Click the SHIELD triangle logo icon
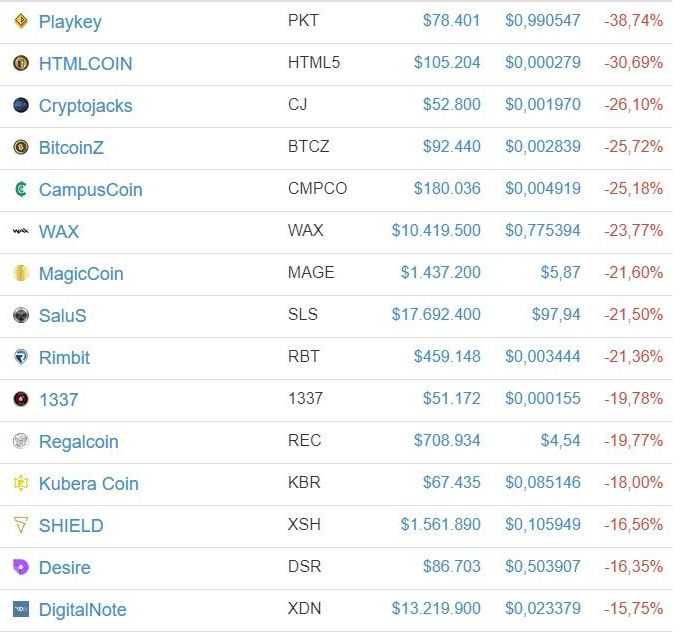The width and height of the screenshot is (673, 632). 21,525
